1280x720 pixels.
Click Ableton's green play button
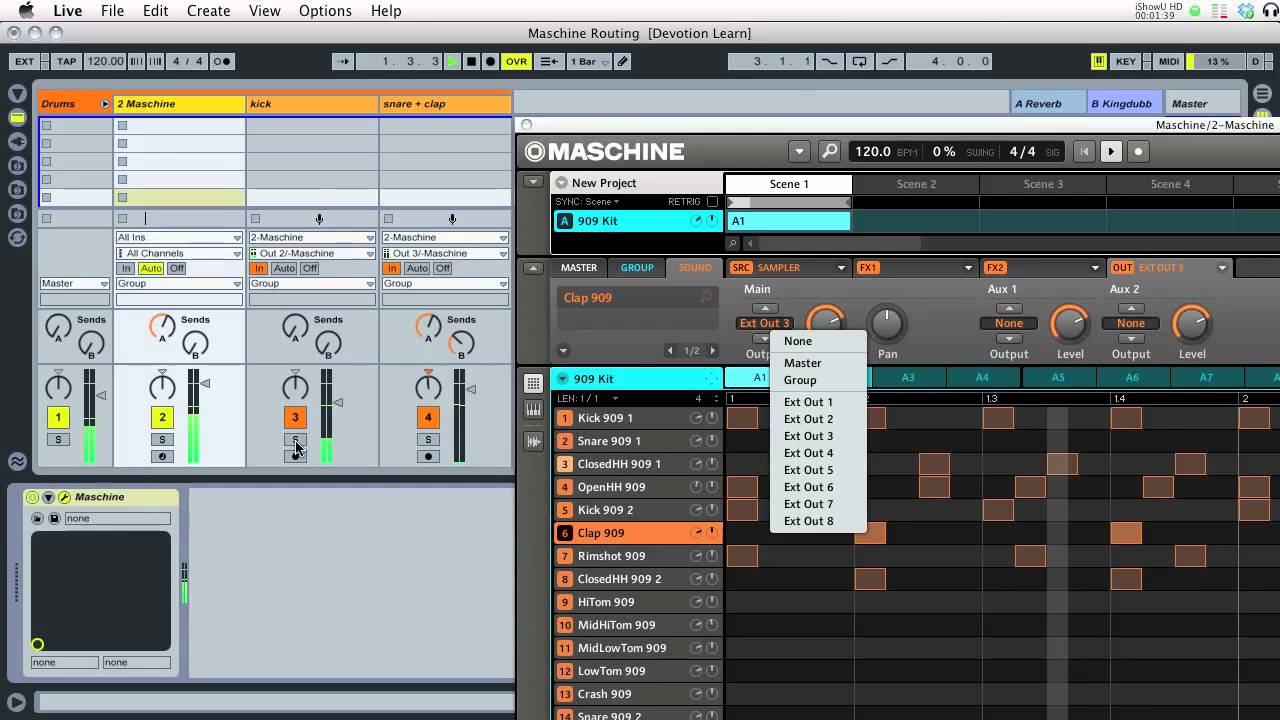(x=452, y=62)
